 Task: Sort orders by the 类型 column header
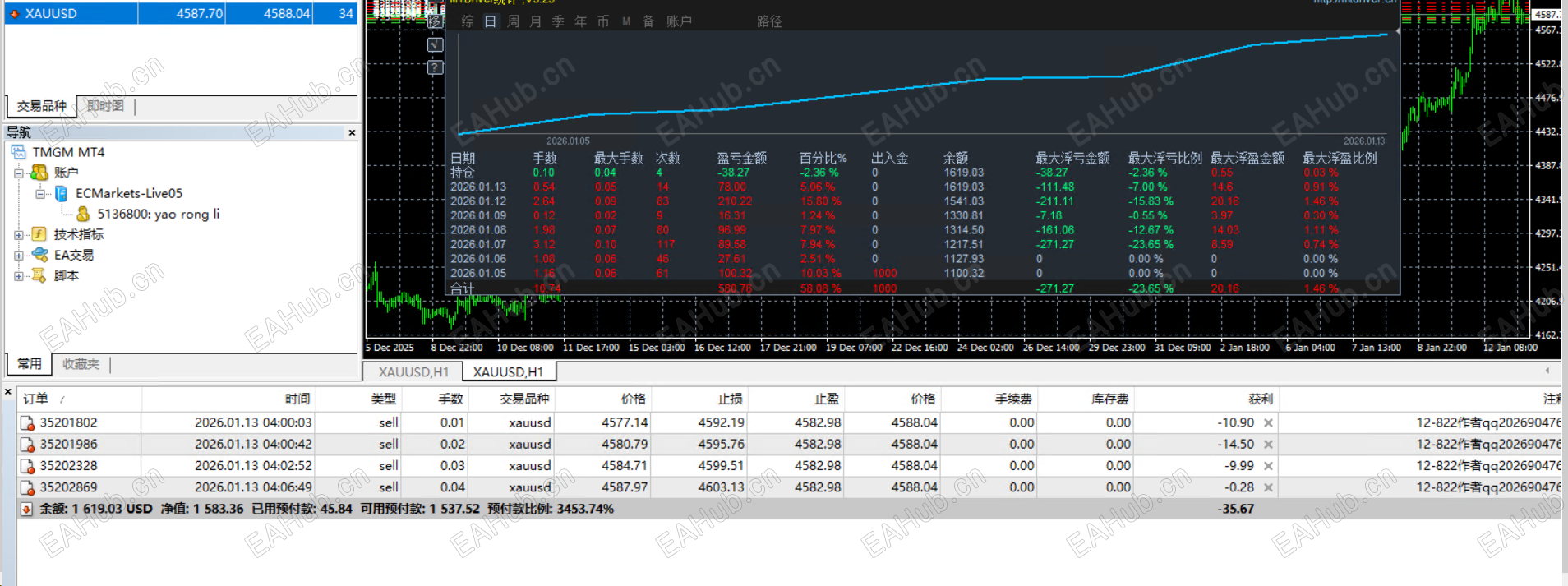pos(358,399)
